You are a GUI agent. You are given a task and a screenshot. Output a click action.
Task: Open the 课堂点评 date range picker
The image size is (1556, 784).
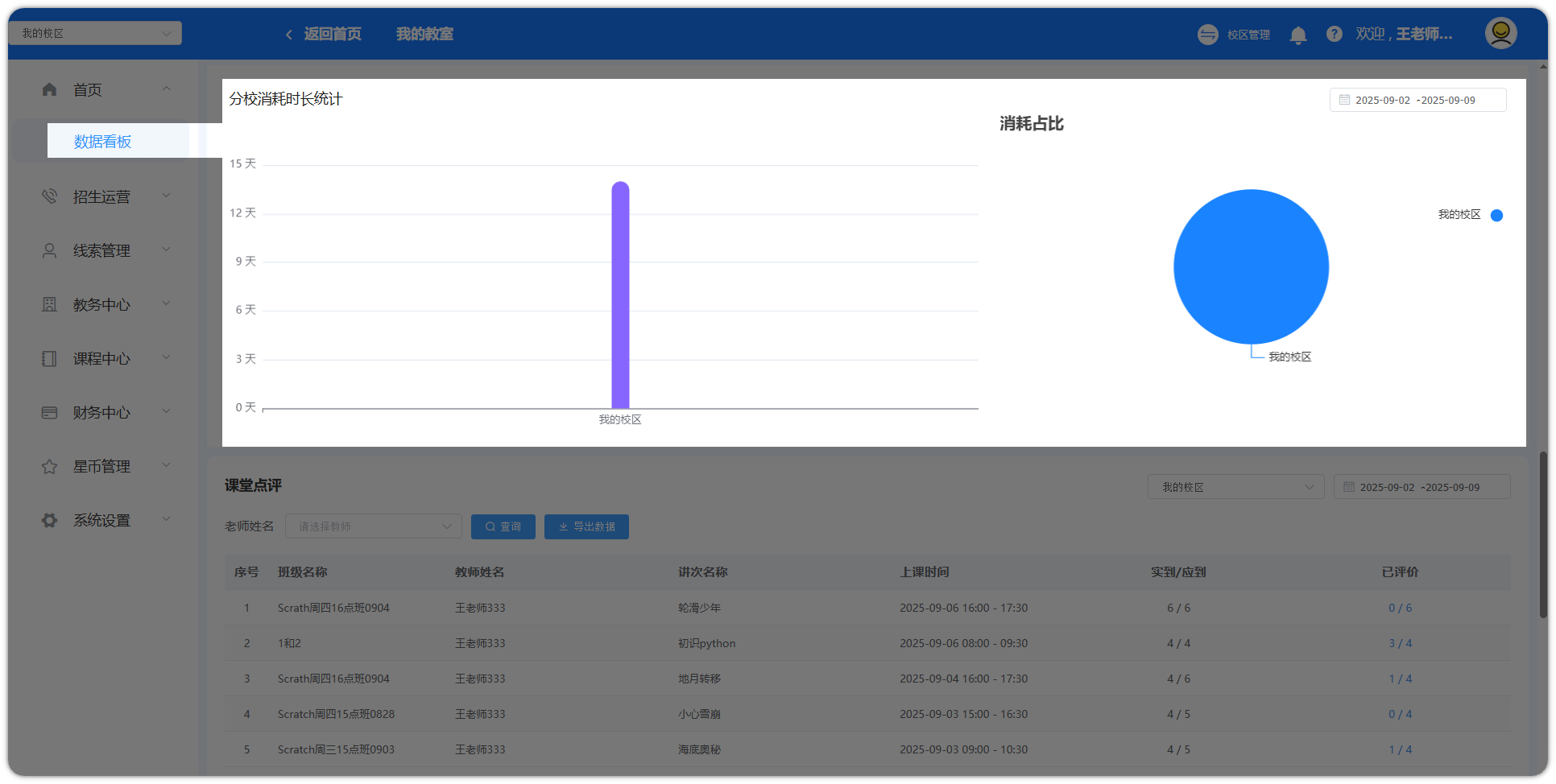pyautogui.click(x=1422, y=487)
